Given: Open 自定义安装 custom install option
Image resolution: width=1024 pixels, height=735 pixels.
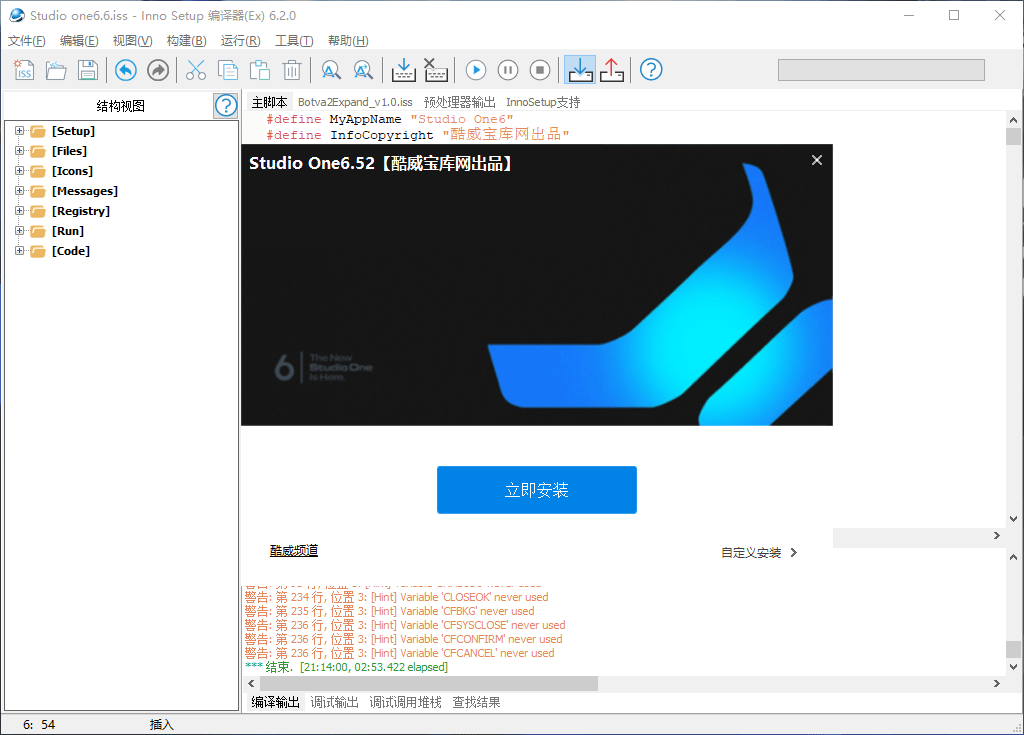Looking at the screenshot, I should click(759, 553).
